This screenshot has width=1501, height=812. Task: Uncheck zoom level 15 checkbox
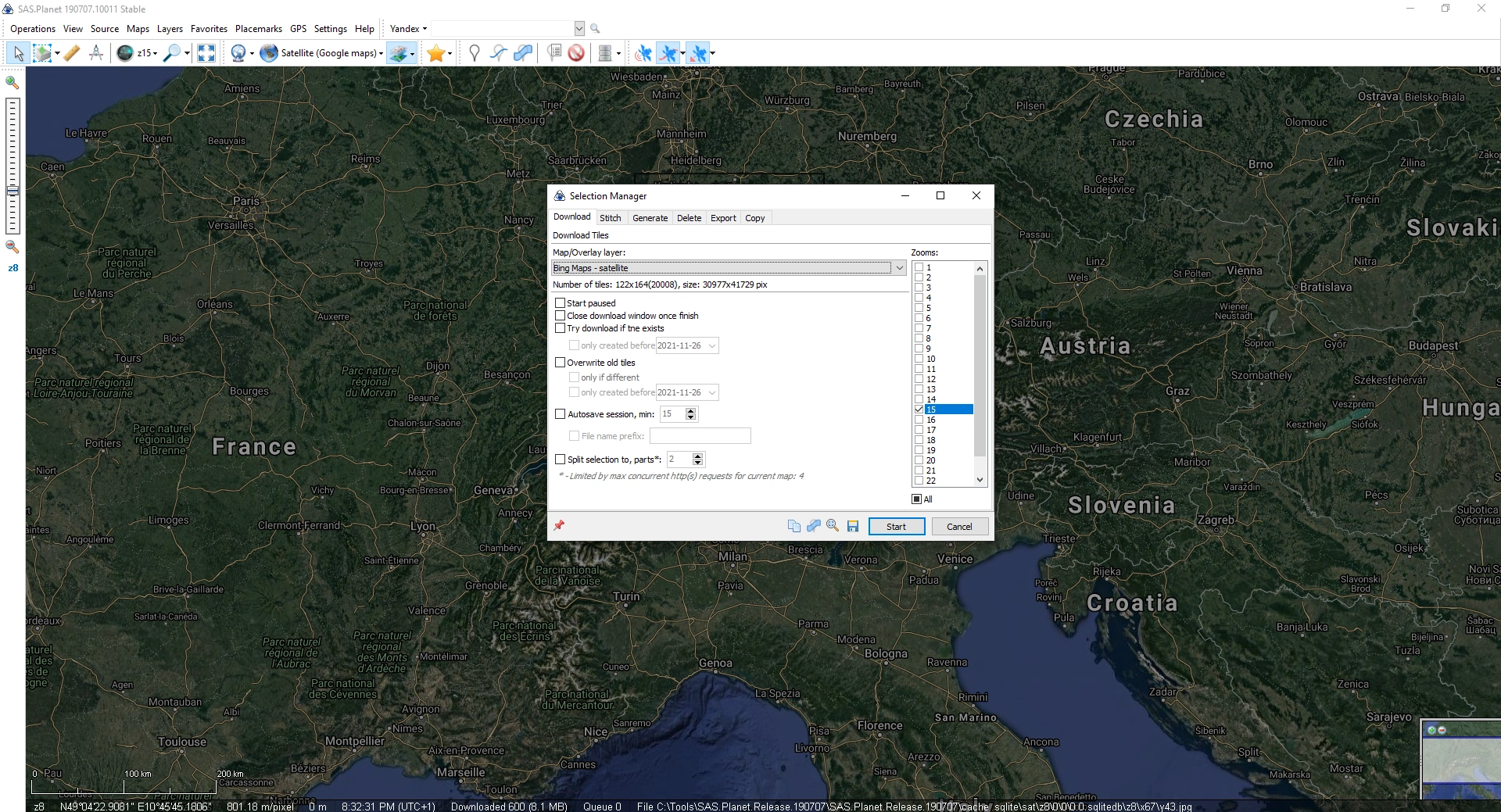coord(919,410)
